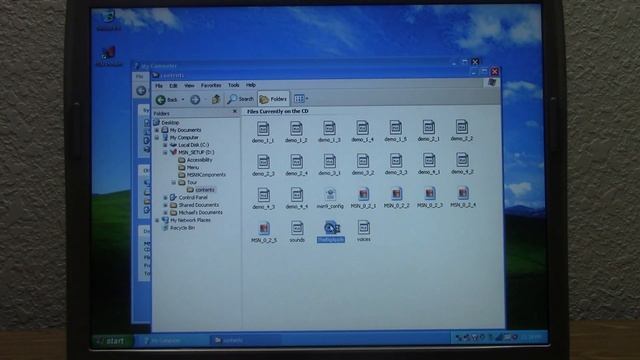Click the demo_1_4 file icon
The height and width of the screenshot is (360, 640).
click(362, 128)
